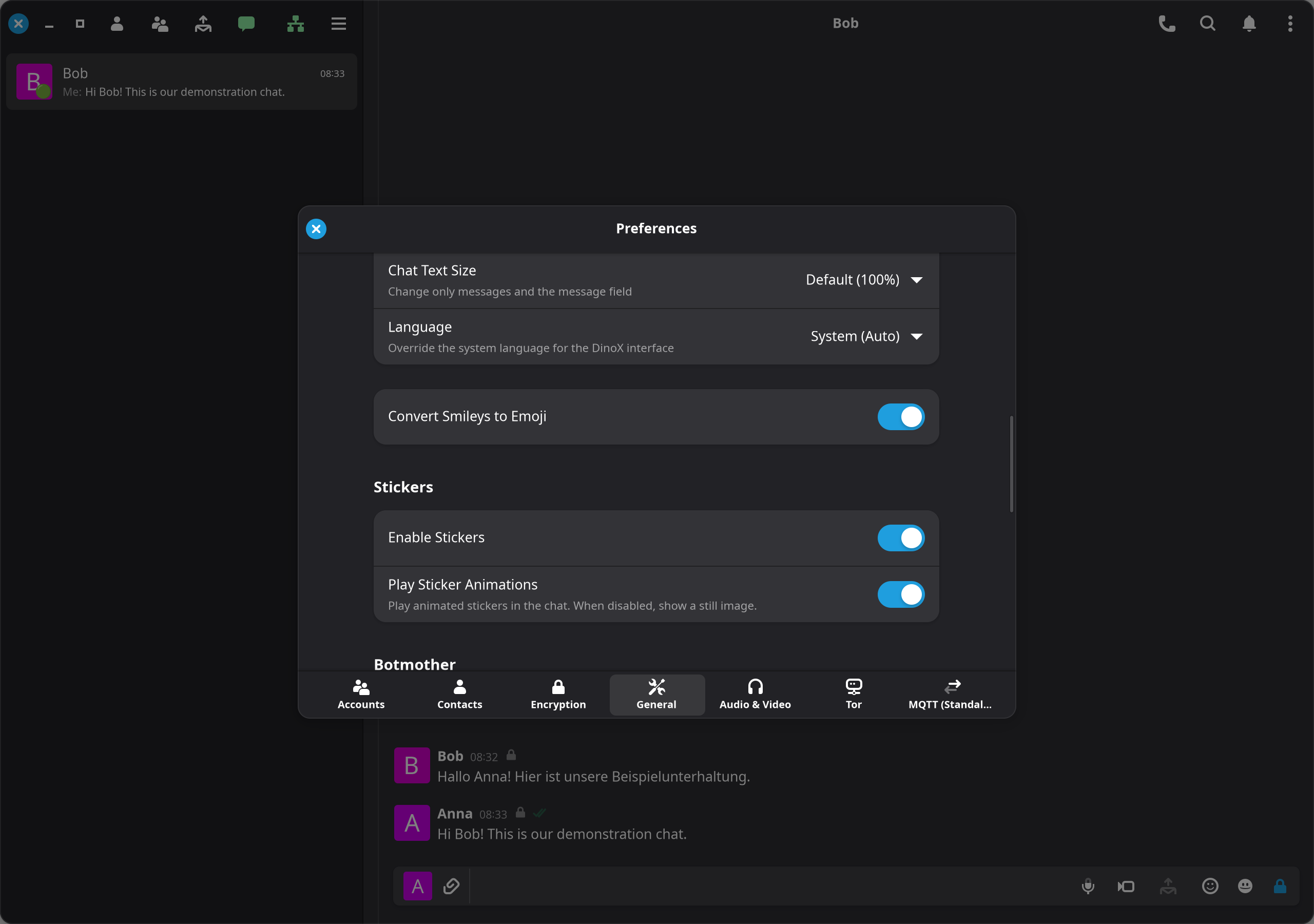Click the green network tree icon
Image resolution: width=1314 pixels, height=924 pixels.
pos(295,24)
